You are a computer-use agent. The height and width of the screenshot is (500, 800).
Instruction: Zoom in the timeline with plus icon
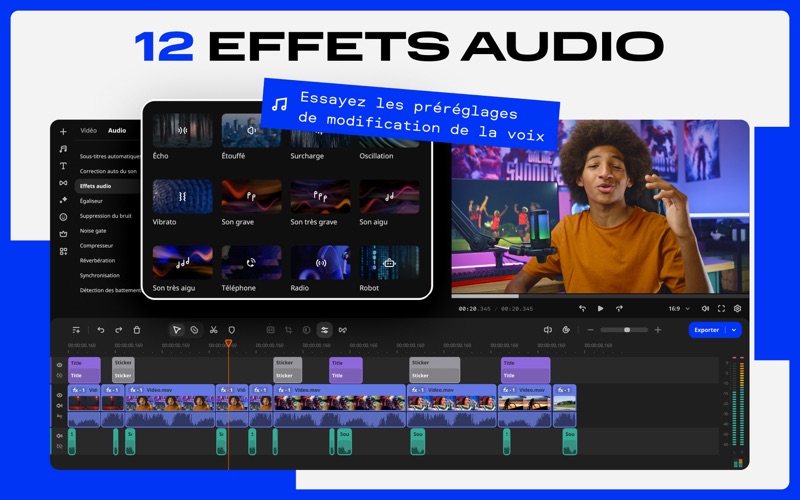(x=658, y=330)
